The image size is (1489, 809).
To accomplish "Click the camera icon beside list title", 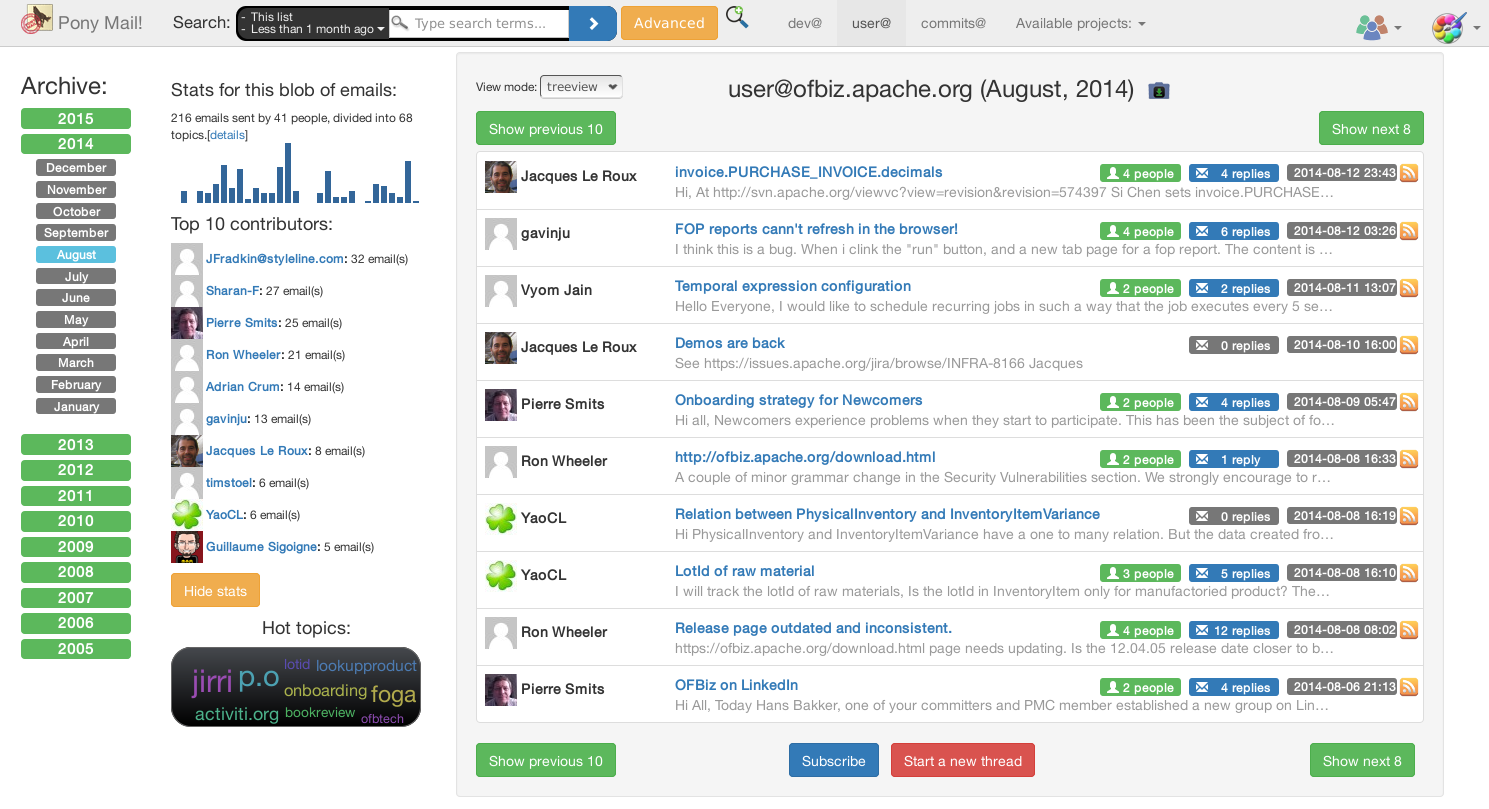I will (x=1159, y=91).
